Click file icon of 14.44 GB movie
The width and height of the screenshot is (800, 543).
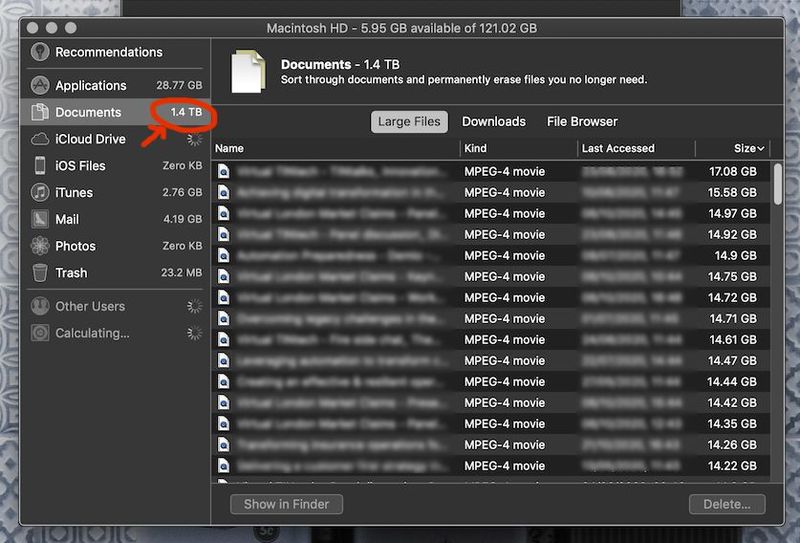click(x=223, y=382)
